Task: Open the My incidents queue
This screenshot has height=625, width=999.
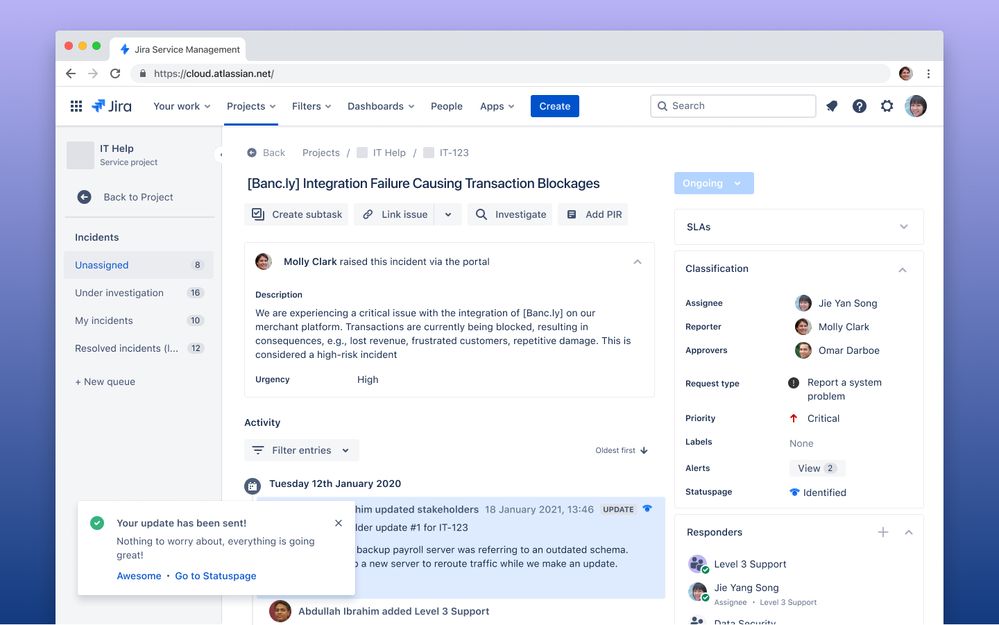Action: (139, 320)
